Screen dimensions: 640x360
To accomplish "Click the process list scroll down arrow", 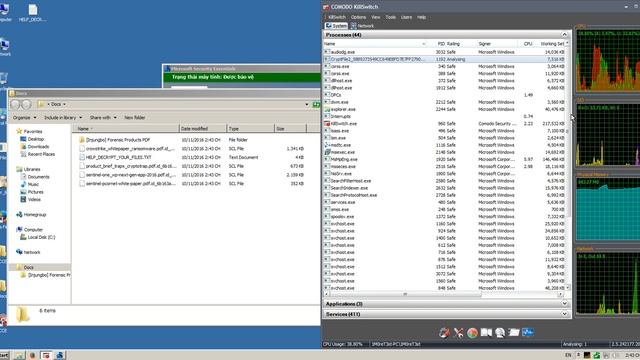I will [568, 288].
